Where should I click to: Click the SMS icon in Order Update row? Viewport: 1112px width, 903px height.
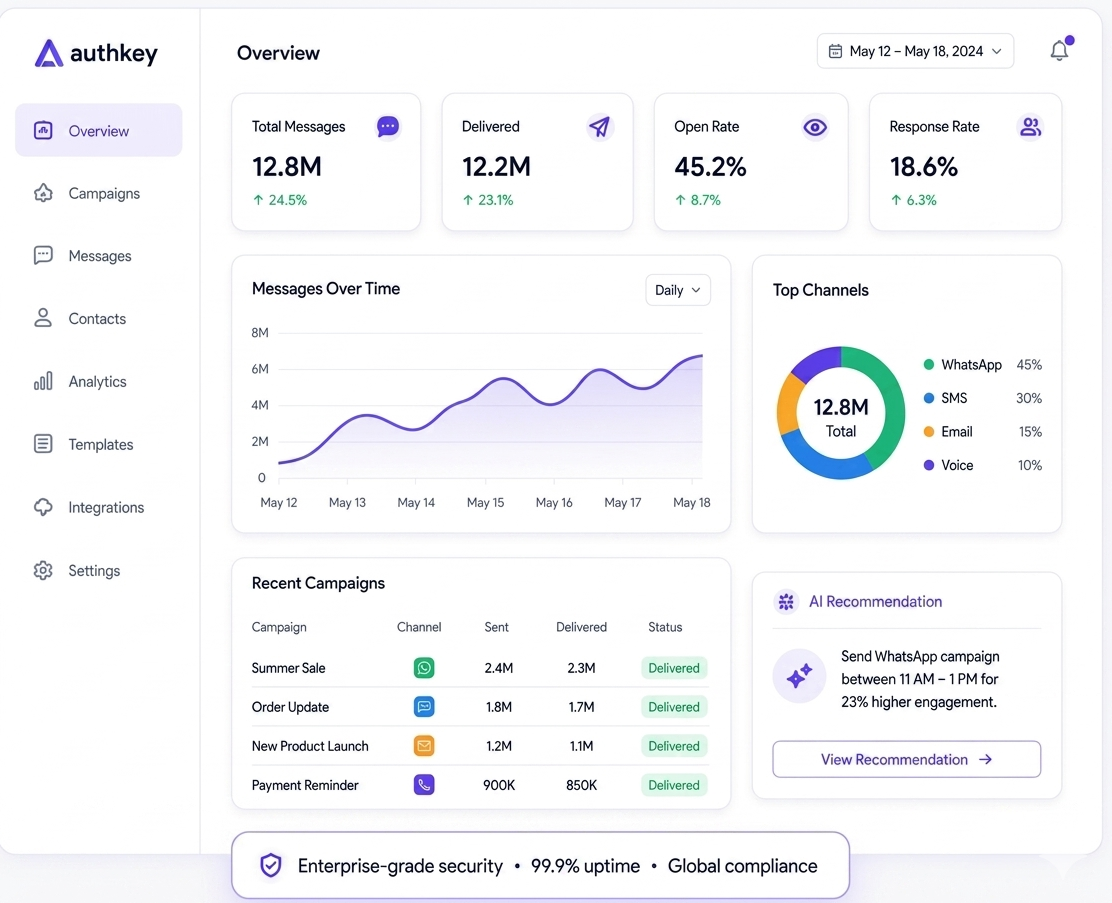click(x=424, y=707)
